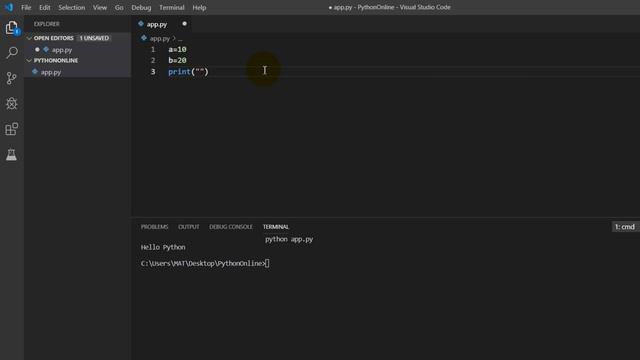Click line number 2 in gutter
640x360 pixels.
pyautogui.click(x=153, y=60)
